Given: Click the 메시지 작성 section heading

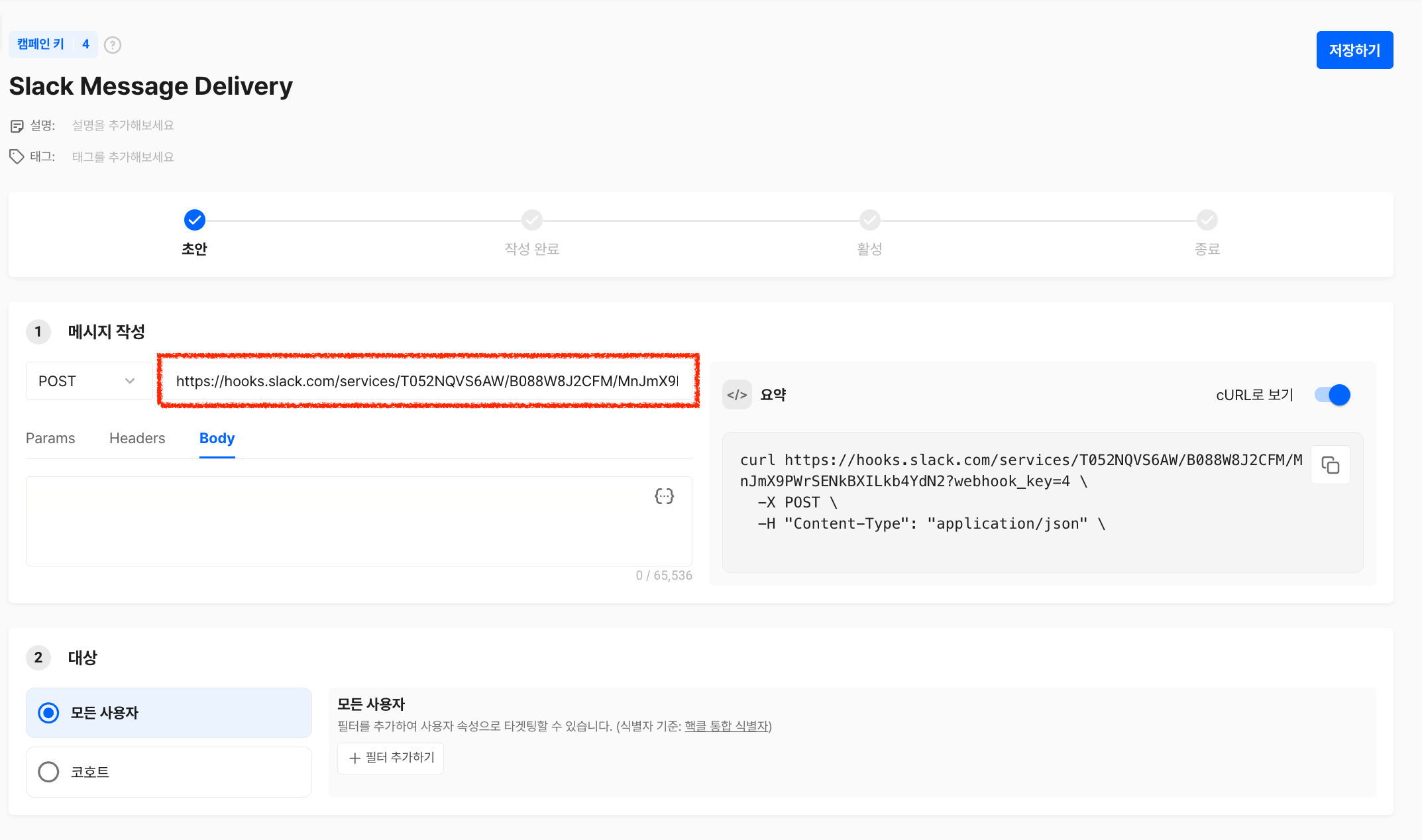Looking at the screenshot, I should point(107,332).
